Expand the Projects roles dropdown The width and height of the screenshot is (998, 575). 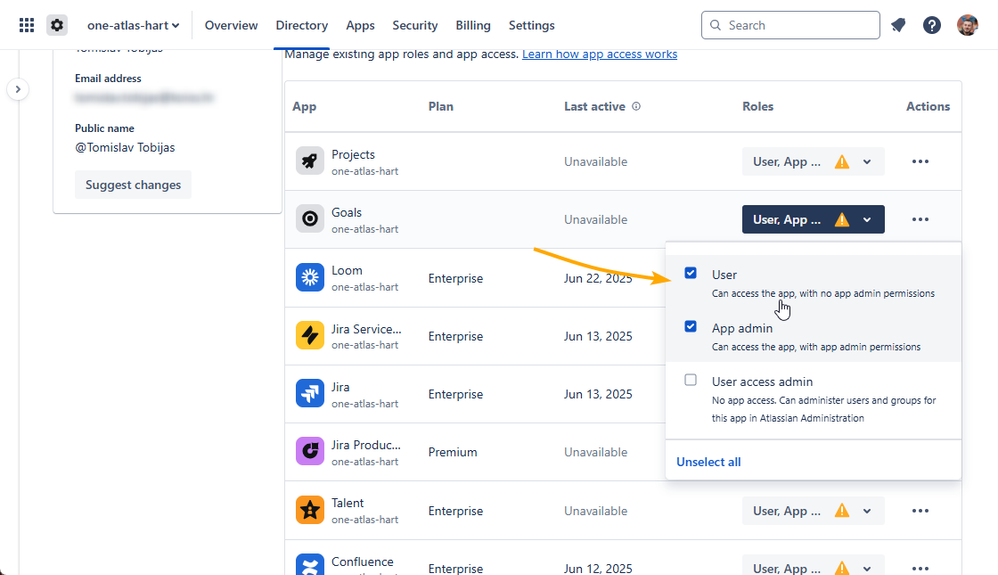point(813,162)
